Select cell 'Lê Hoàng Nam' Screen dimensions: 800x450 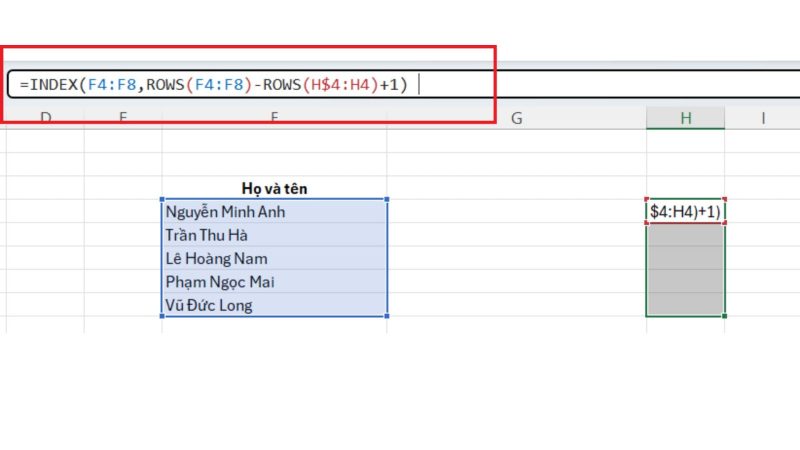tap(274, 258)
